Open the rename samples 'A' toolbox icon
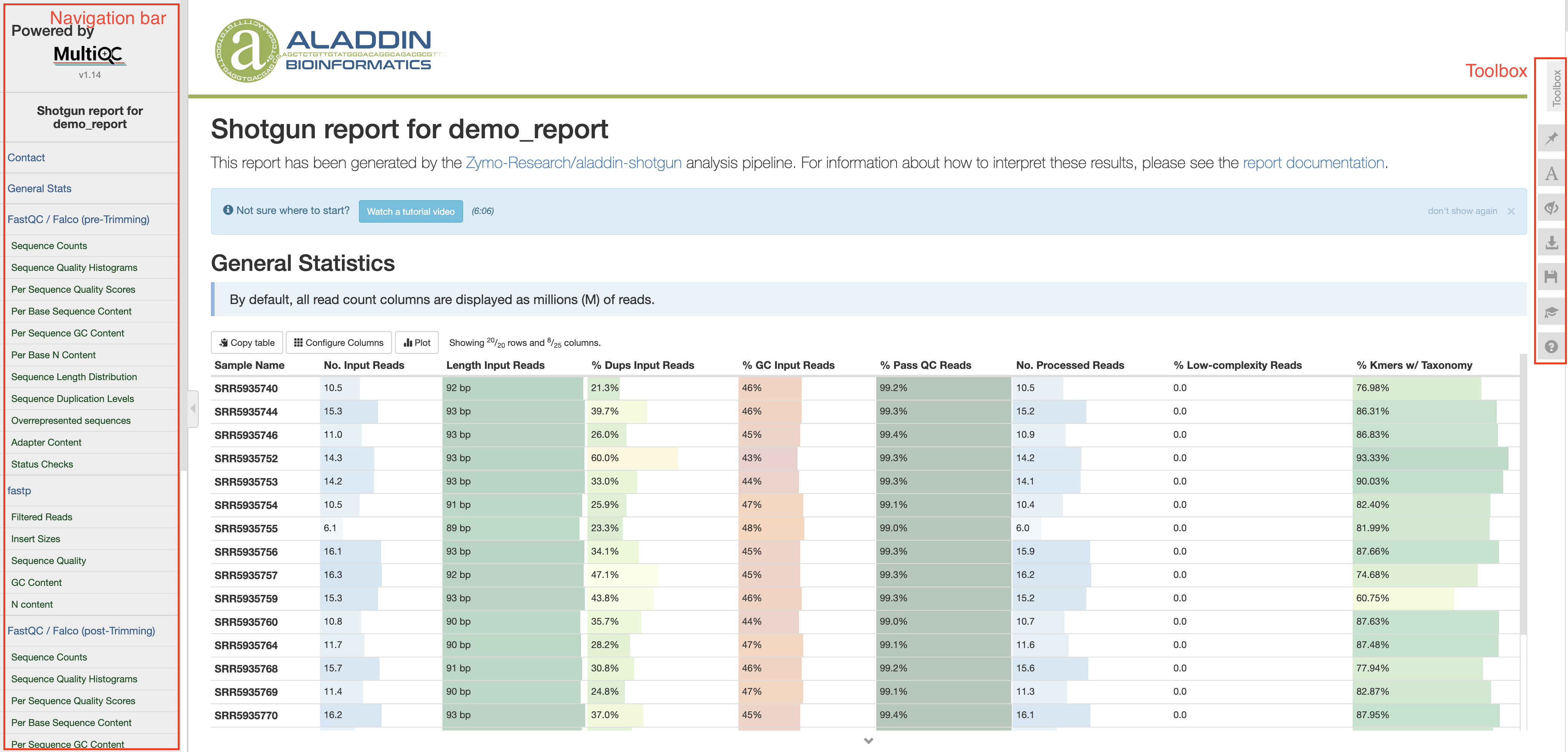Viewport: 1568px width, 752px height. [x=1551, y=174]
